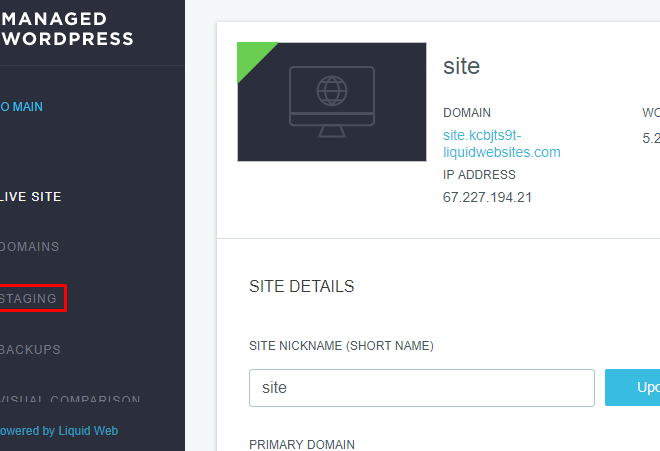Open the Backups sidebar item
660x451 pixels.
(30, 350)
